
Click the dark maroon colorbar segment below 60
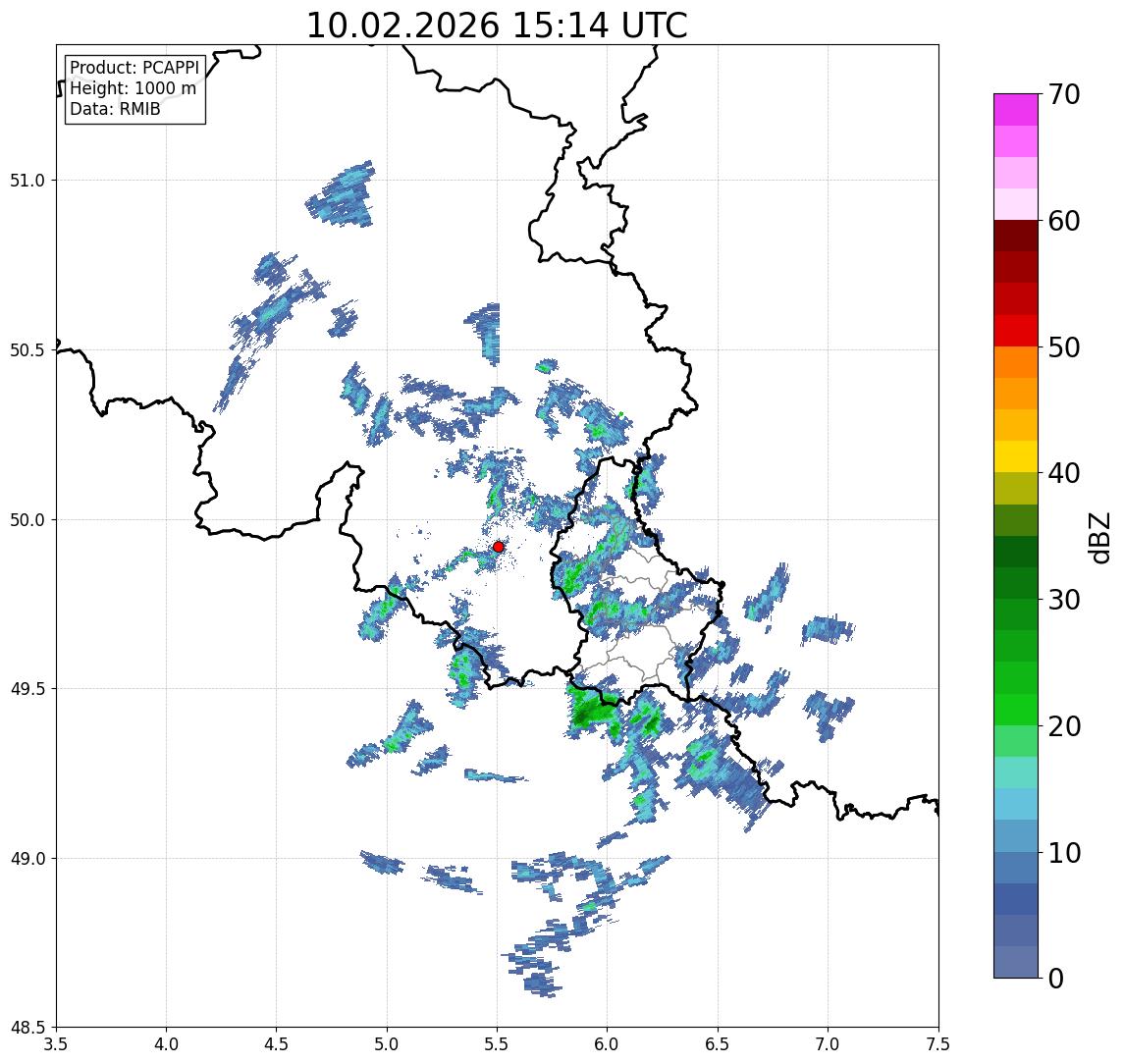(x=1016, y=236)
